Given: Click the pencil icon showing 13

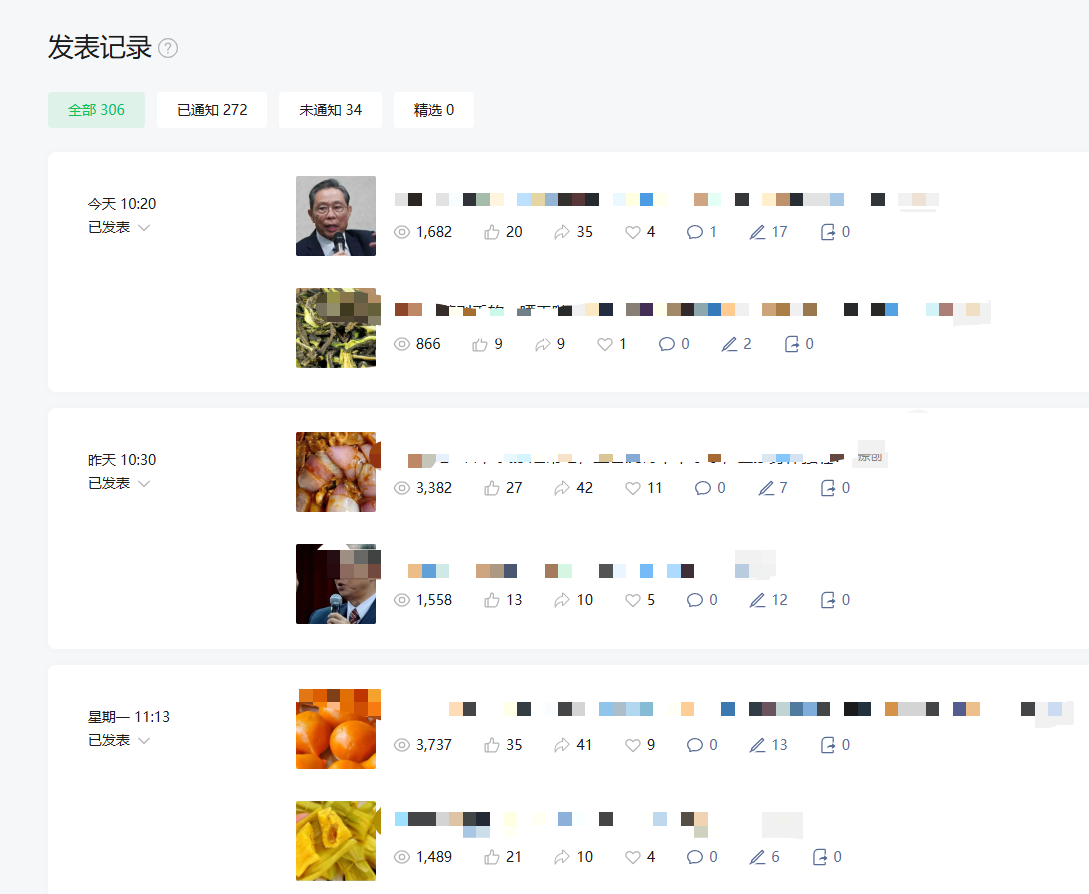Looking at the screenshot, I should click(757, 745).
